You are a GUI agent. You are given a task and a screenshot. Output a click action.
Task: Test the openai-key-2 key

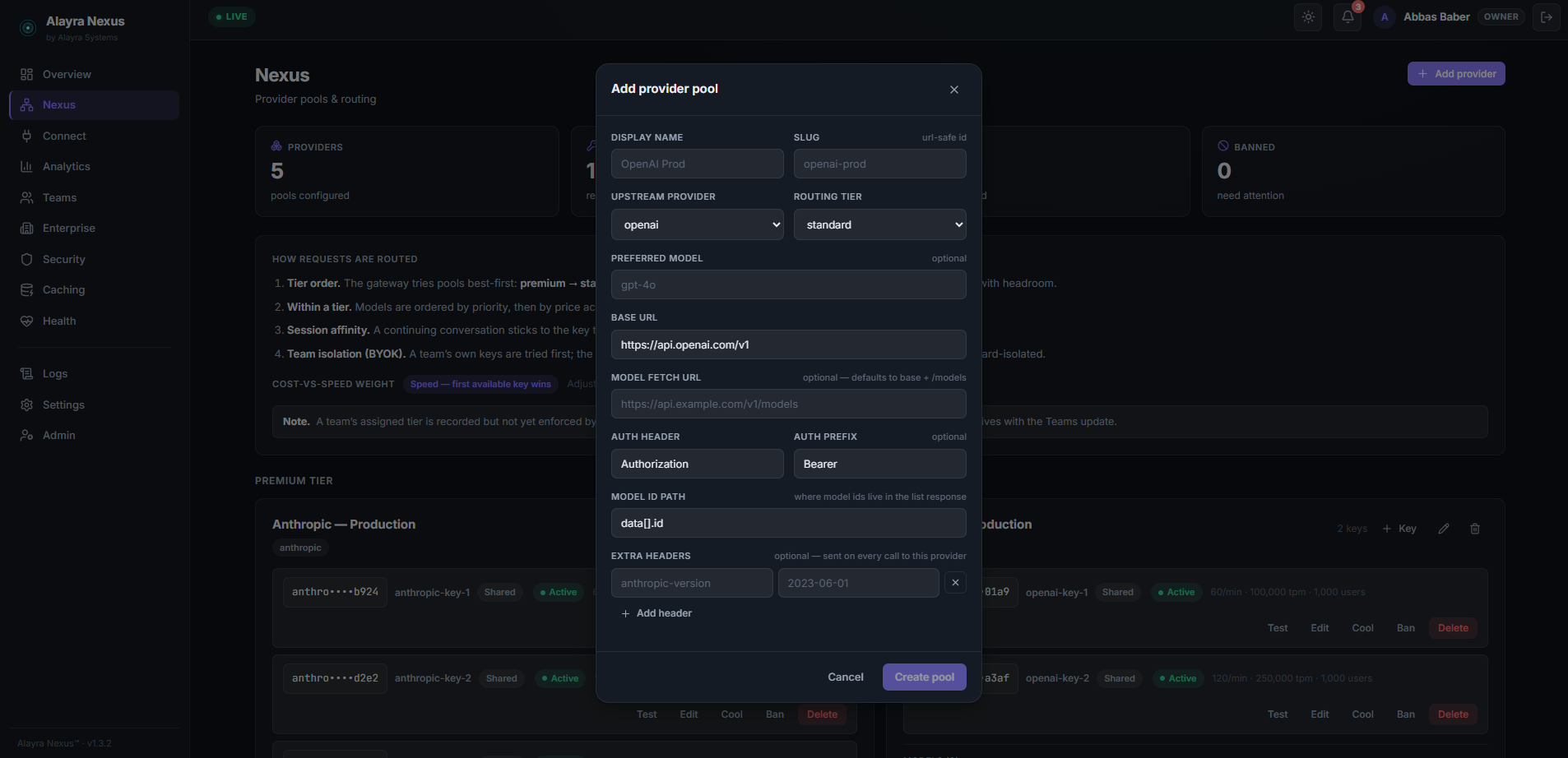click(x=1278, y=714)
